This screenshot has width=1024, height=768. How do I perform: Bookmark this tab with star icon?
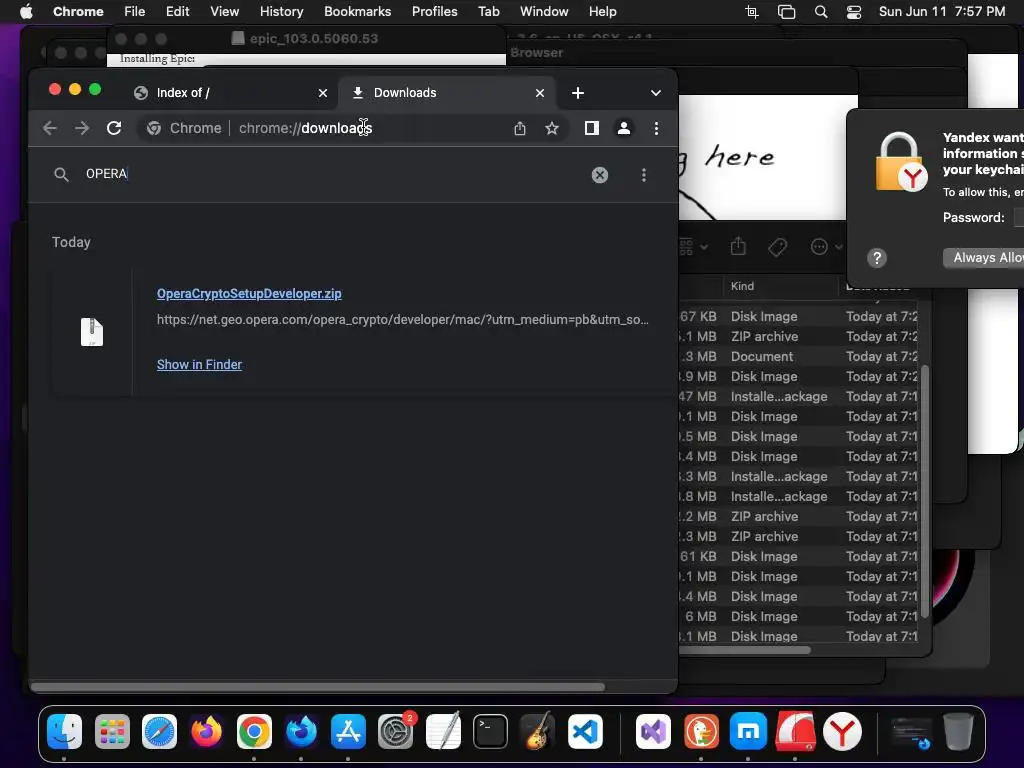point(552,128)
